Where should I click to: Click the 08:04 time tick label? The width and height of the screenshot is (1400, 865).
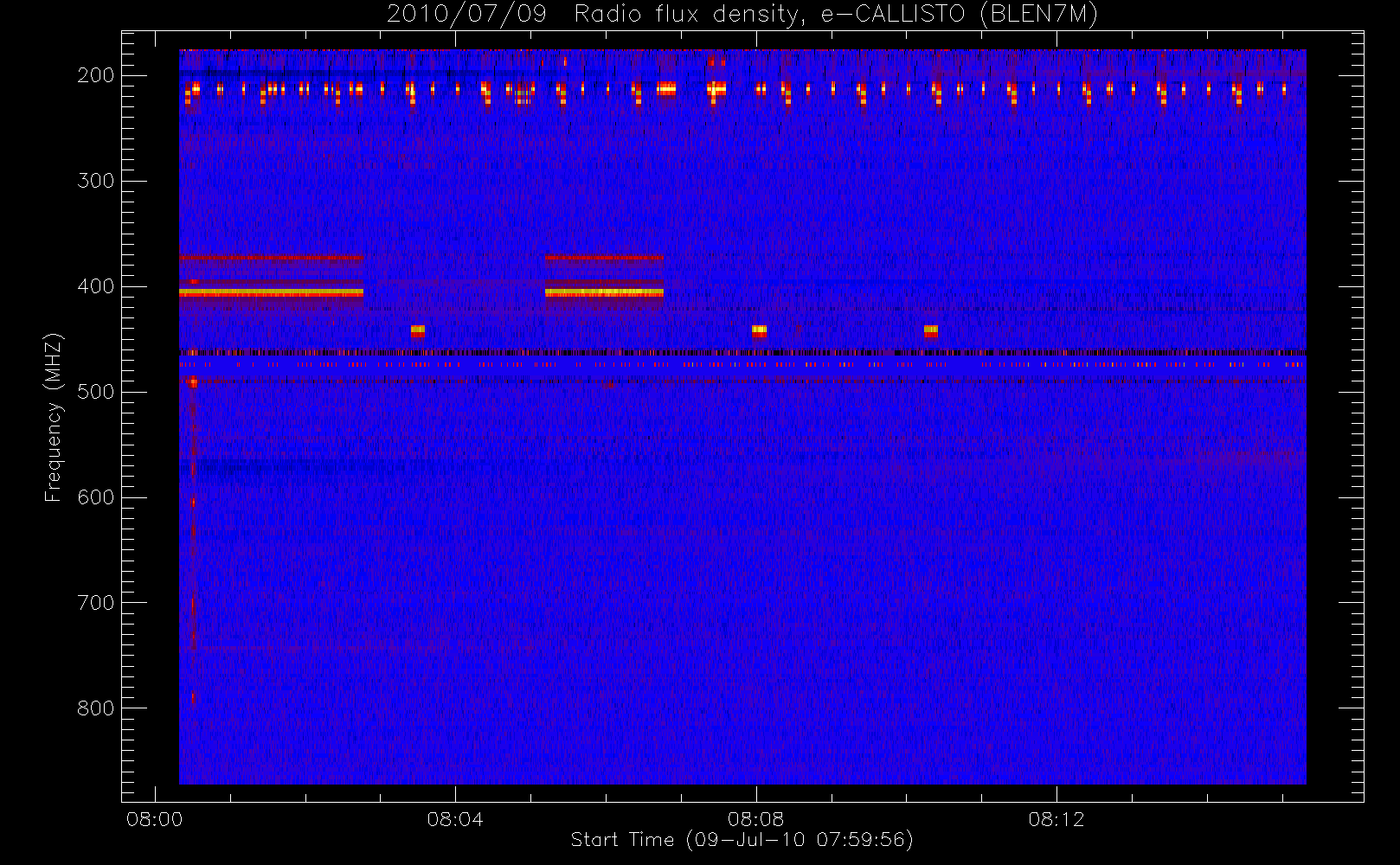(x=455, y=818)
